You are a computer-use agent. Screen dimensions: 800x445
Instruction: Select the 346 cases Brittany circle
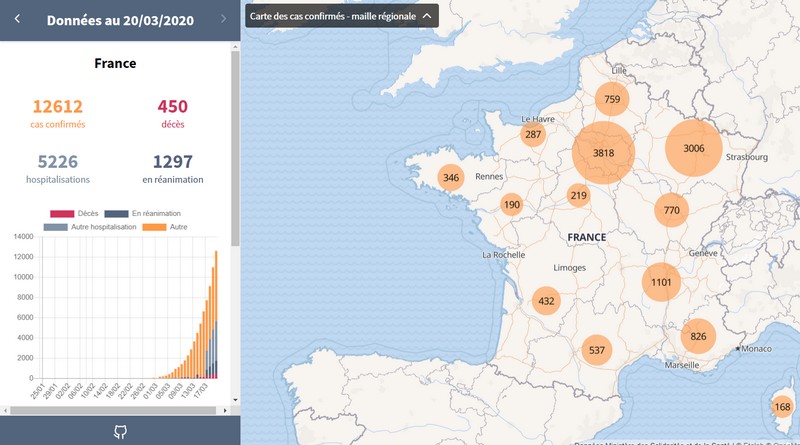[451, 178]
